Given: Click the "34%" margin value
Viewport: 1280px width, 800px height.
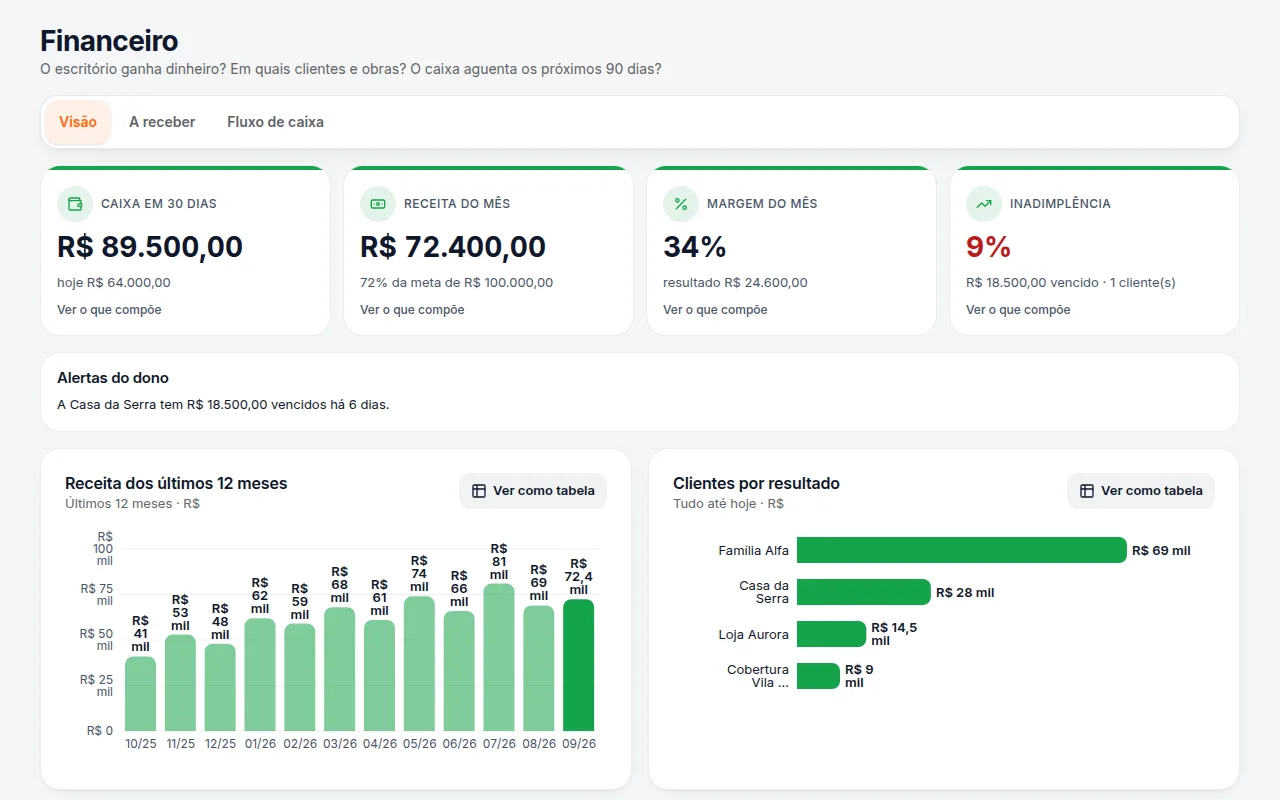Looking at the screenshot, I should [695, 246].
